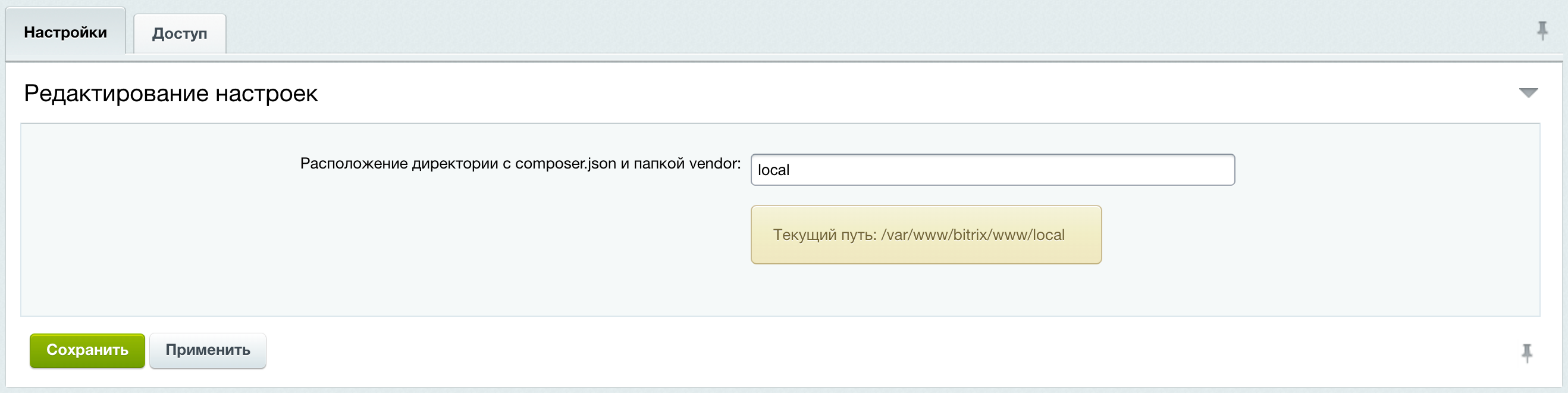Viewport: 1568px width, 393px height.
Task: Pin the tab panel using top pin icon
Action: pyautogui.click(x=1542, y=30)
